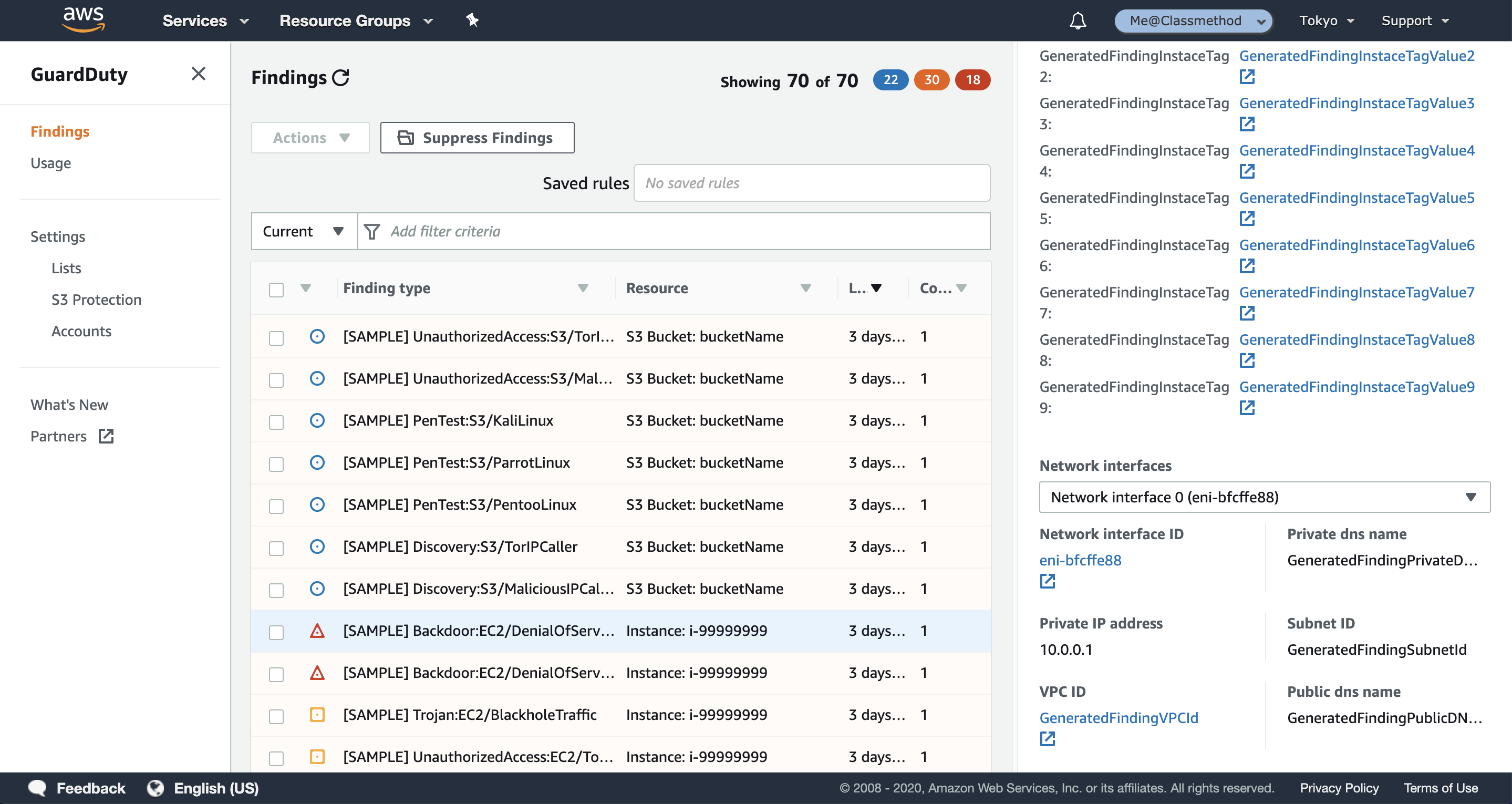The image size is (1512, 804).
Task: Open the Support dropdown
Action: pyautogui.click(x=1415, y=20)
